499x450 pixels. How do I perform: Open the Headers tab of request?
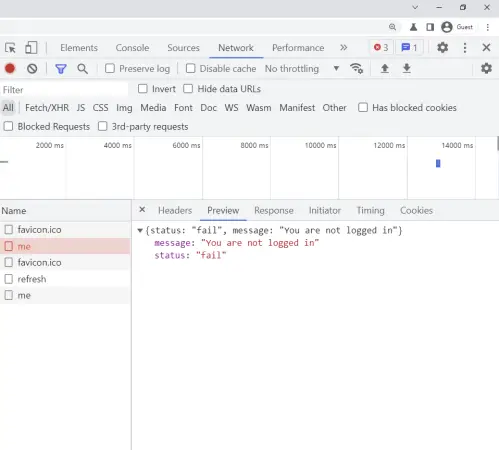tap(175, 210)
